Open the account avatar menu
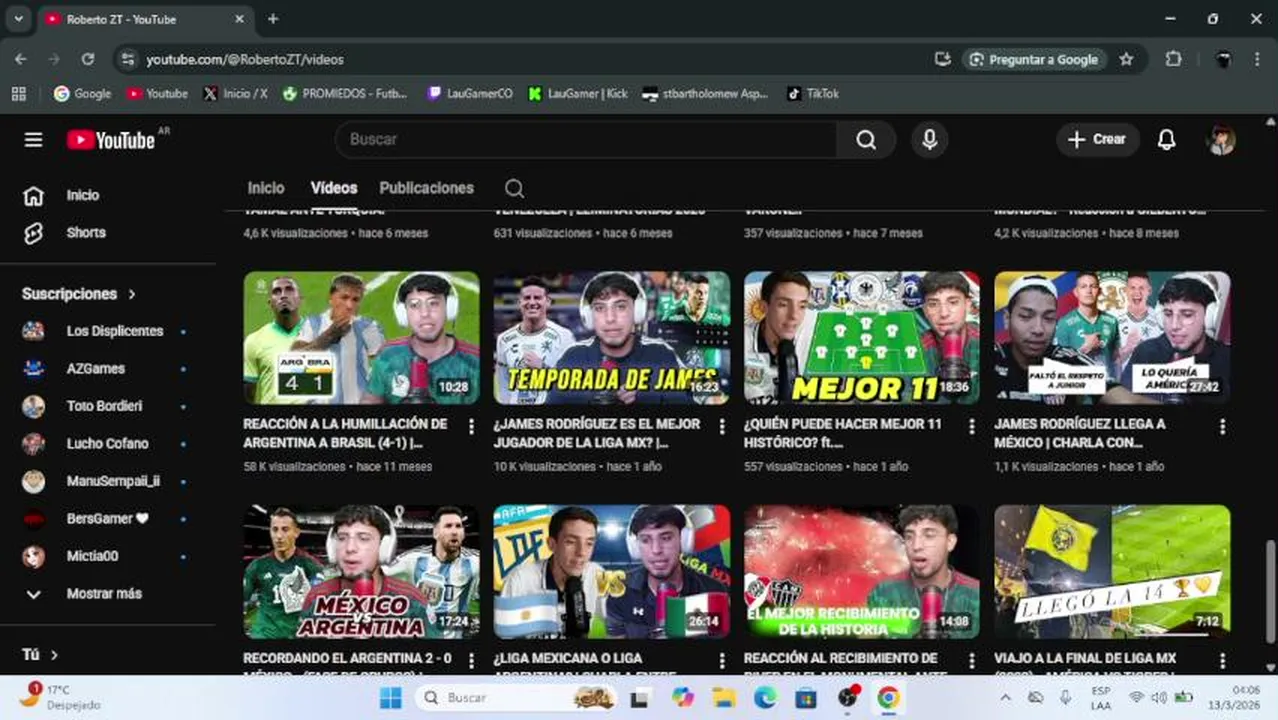Viewport: 1278px width, 720px height. tap(1221, 140)
